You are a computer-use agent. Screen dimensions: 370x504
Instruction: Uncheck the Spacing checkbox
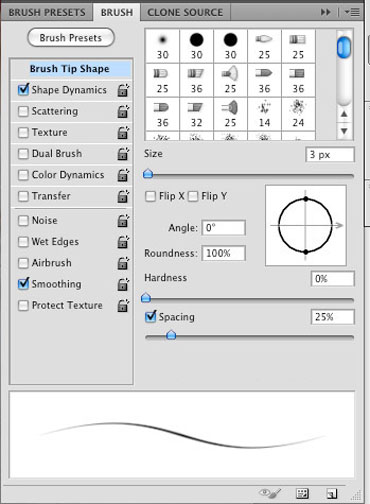coord(151,316)
